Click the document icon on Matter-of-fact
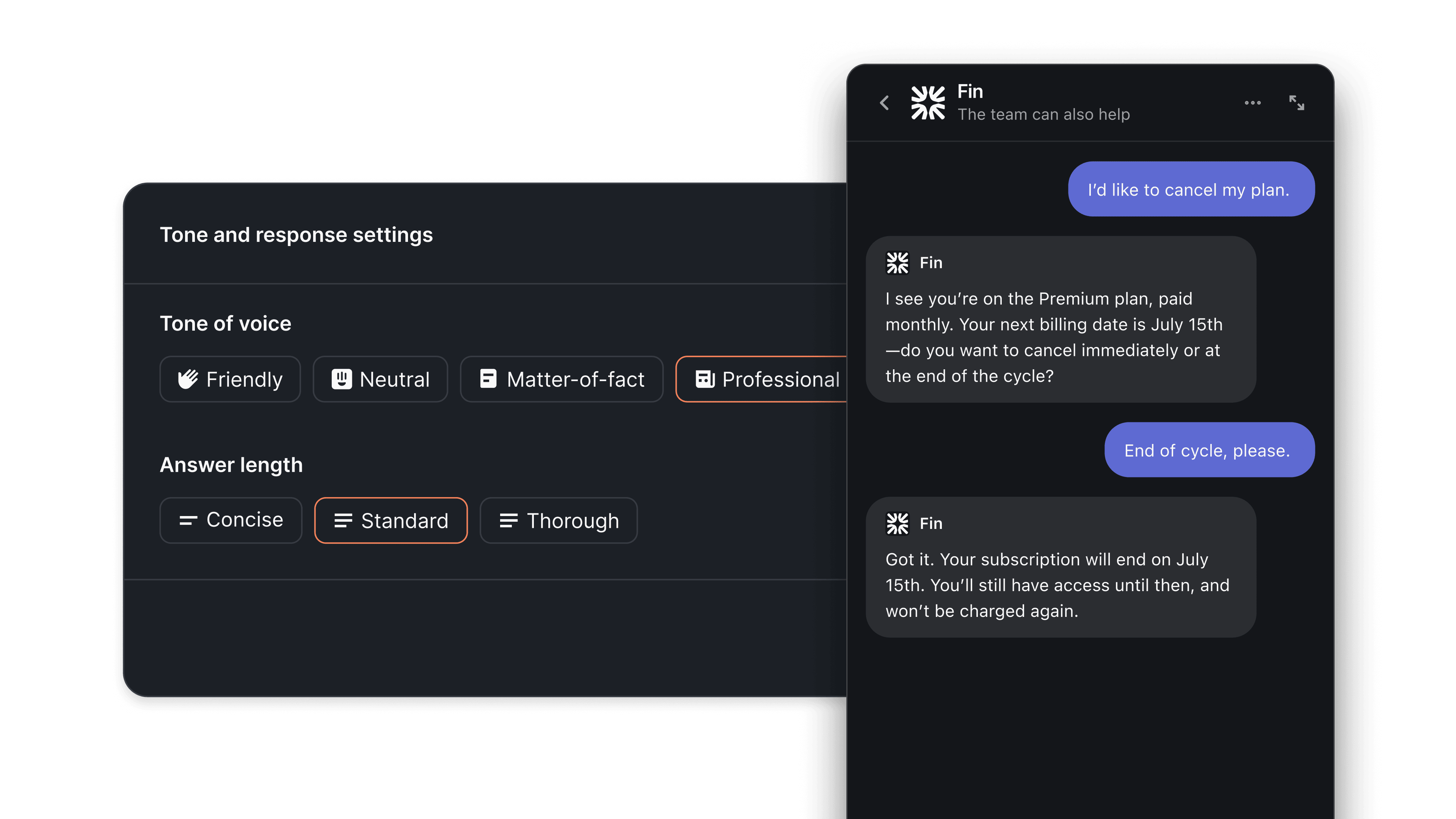Screen dimensions: 1456x819 [488, 379]
